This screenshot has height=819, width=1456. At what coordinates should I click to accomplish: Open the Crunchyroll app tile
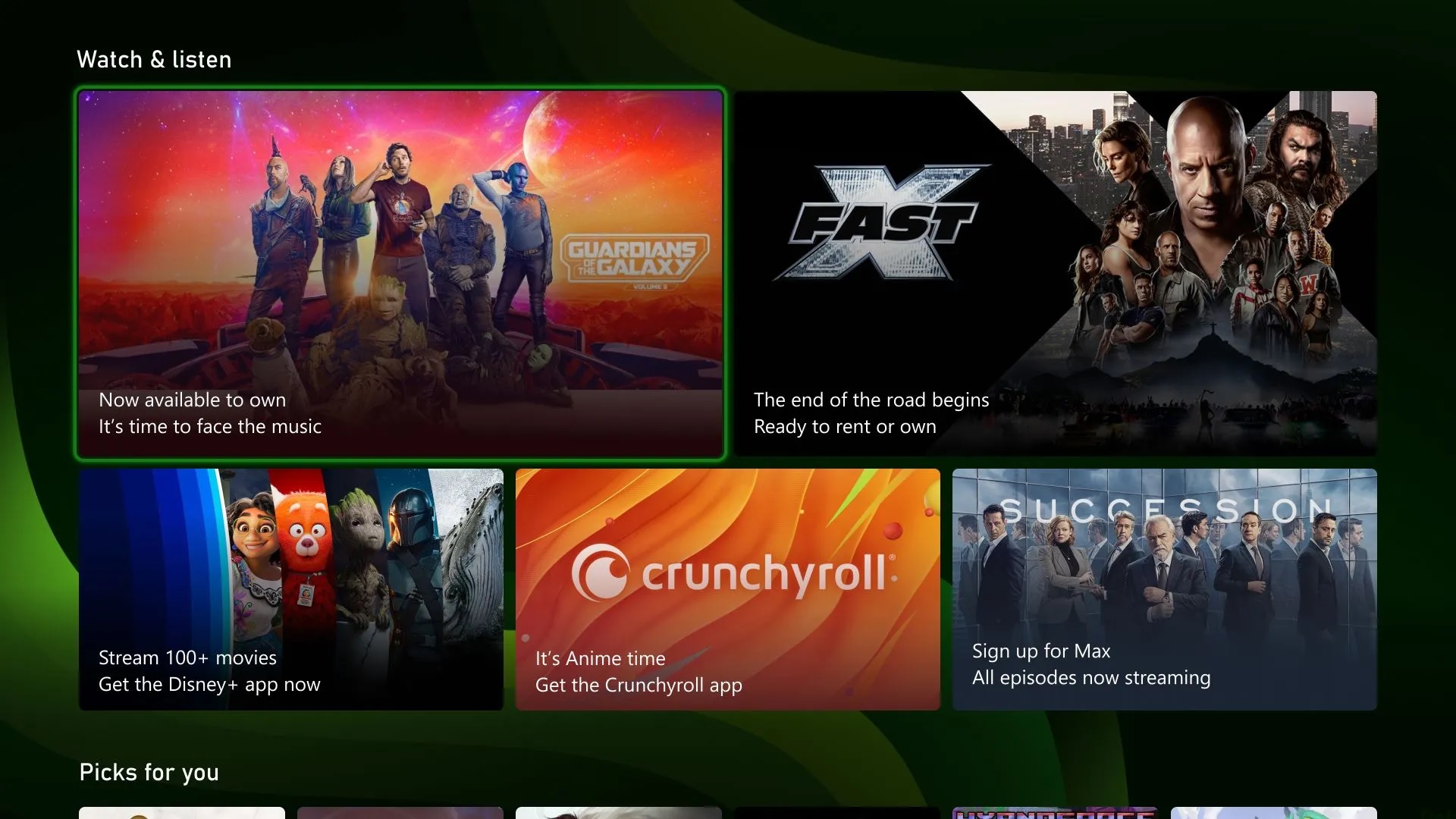(x=727, y=589)
